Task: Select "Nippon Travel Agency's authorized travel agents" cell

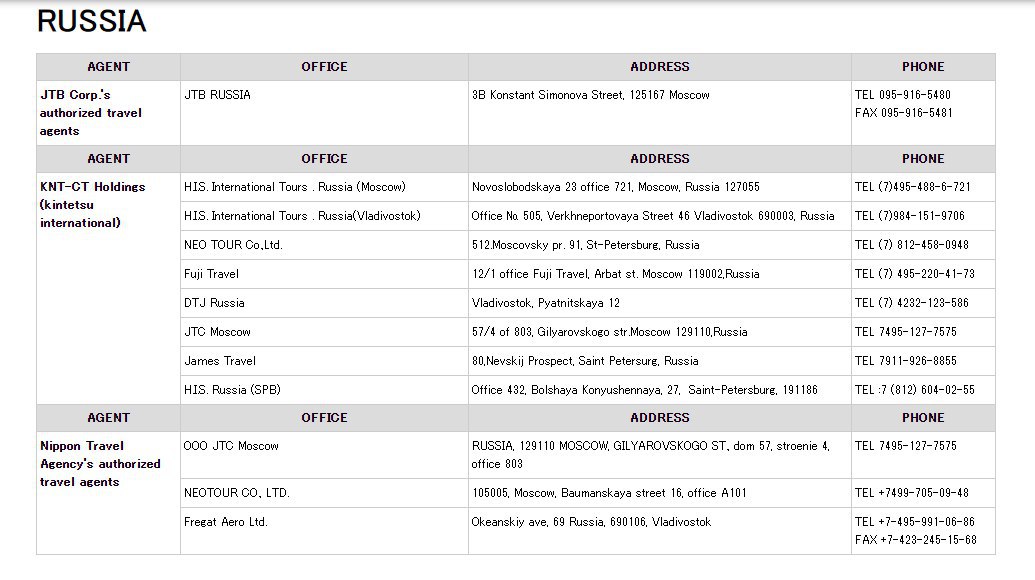Action: pyautogui.click(x=108, y=493)
